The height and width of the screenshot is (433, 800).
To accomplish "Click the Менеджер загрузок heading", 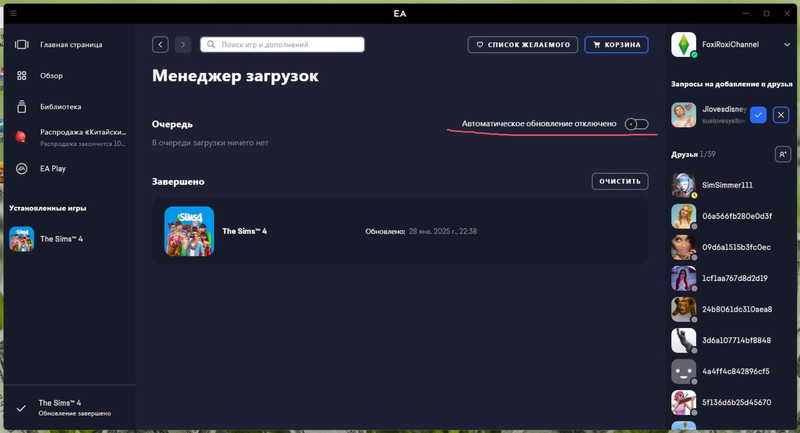I will click(235, 76).
